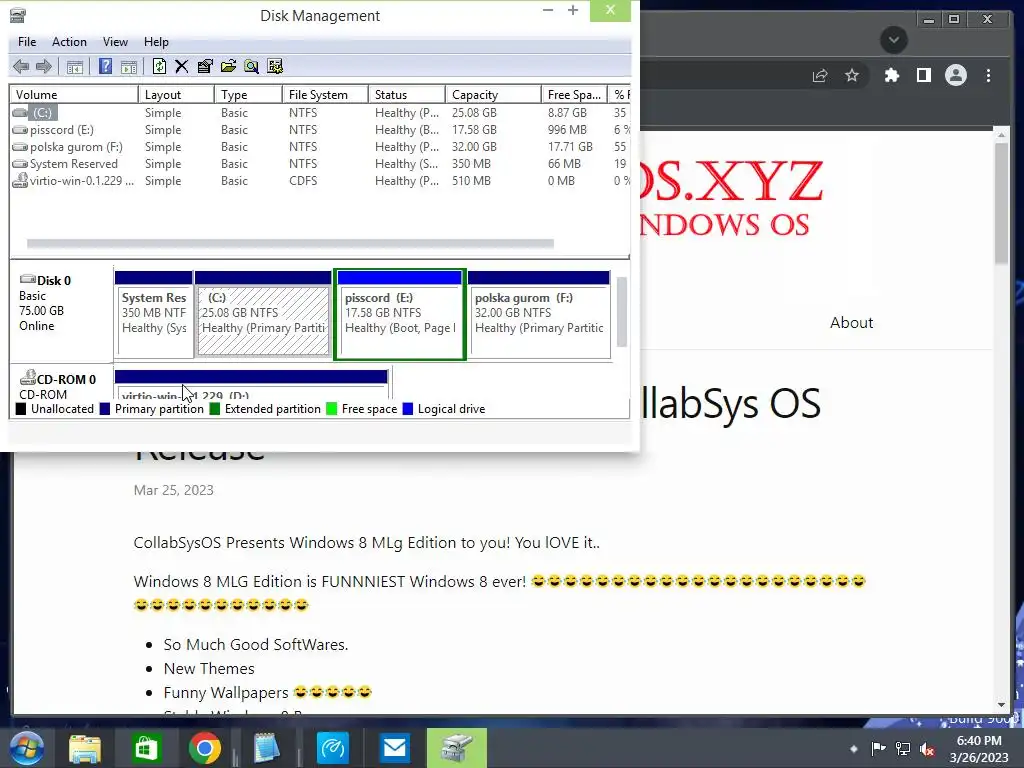Screen dimensions: 1024x768
Task: Open the Chrome profile avatar icon
Action: pyautogui.click(x=955, y=76)
